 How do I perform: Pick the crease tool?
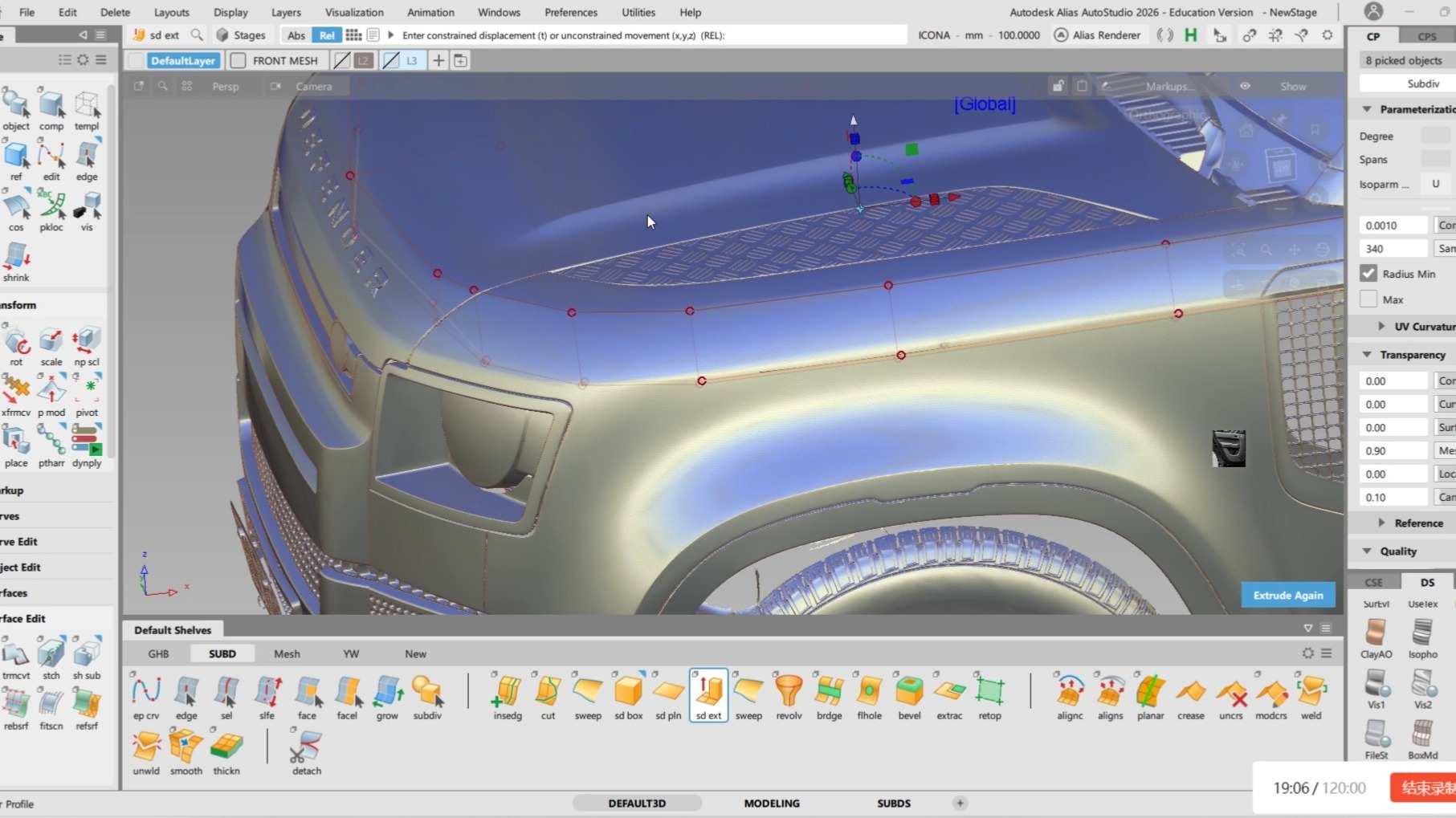[x=1190, y=692]
